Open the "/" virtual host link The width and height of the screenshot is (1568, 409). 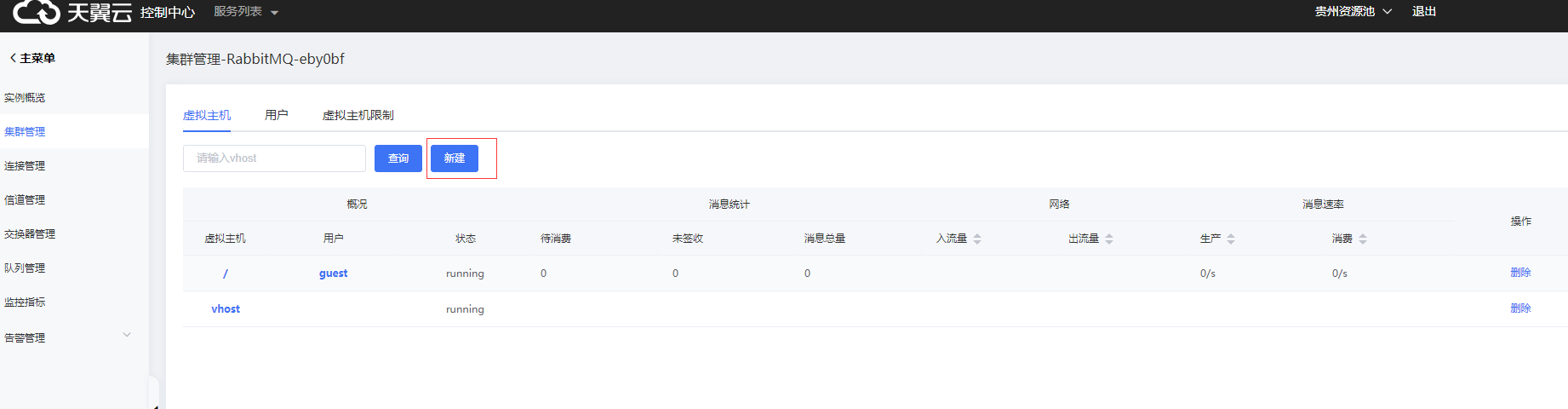[x=226, y=274]
